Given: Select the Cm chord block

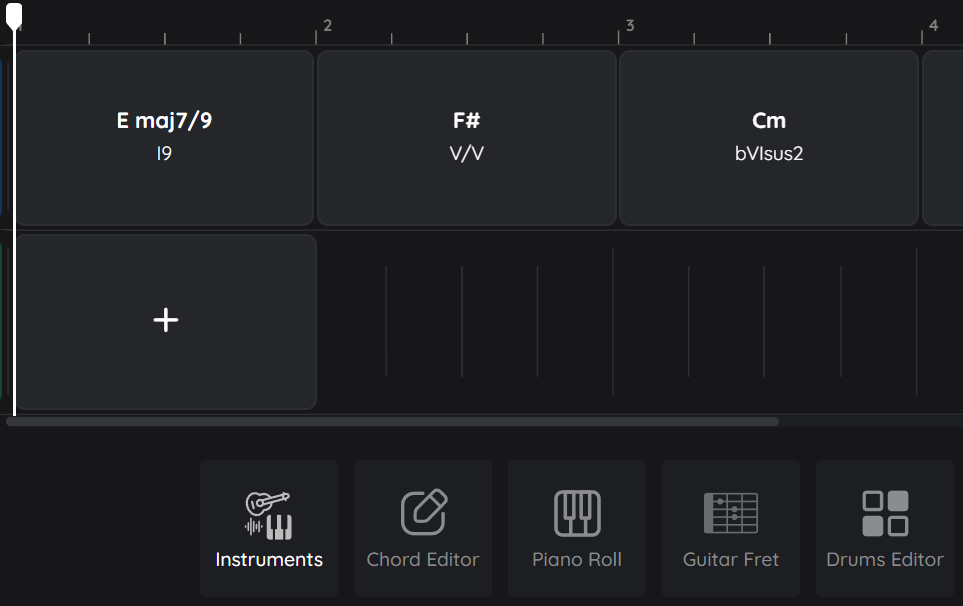Looking at the screenshot, I should click(769, 138).
